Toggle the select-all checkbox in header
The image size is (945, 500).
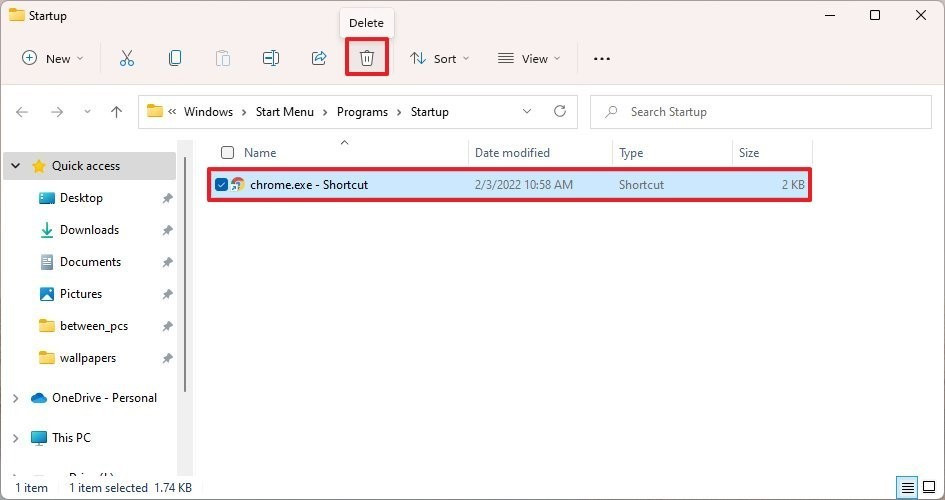tap(227, 153)
